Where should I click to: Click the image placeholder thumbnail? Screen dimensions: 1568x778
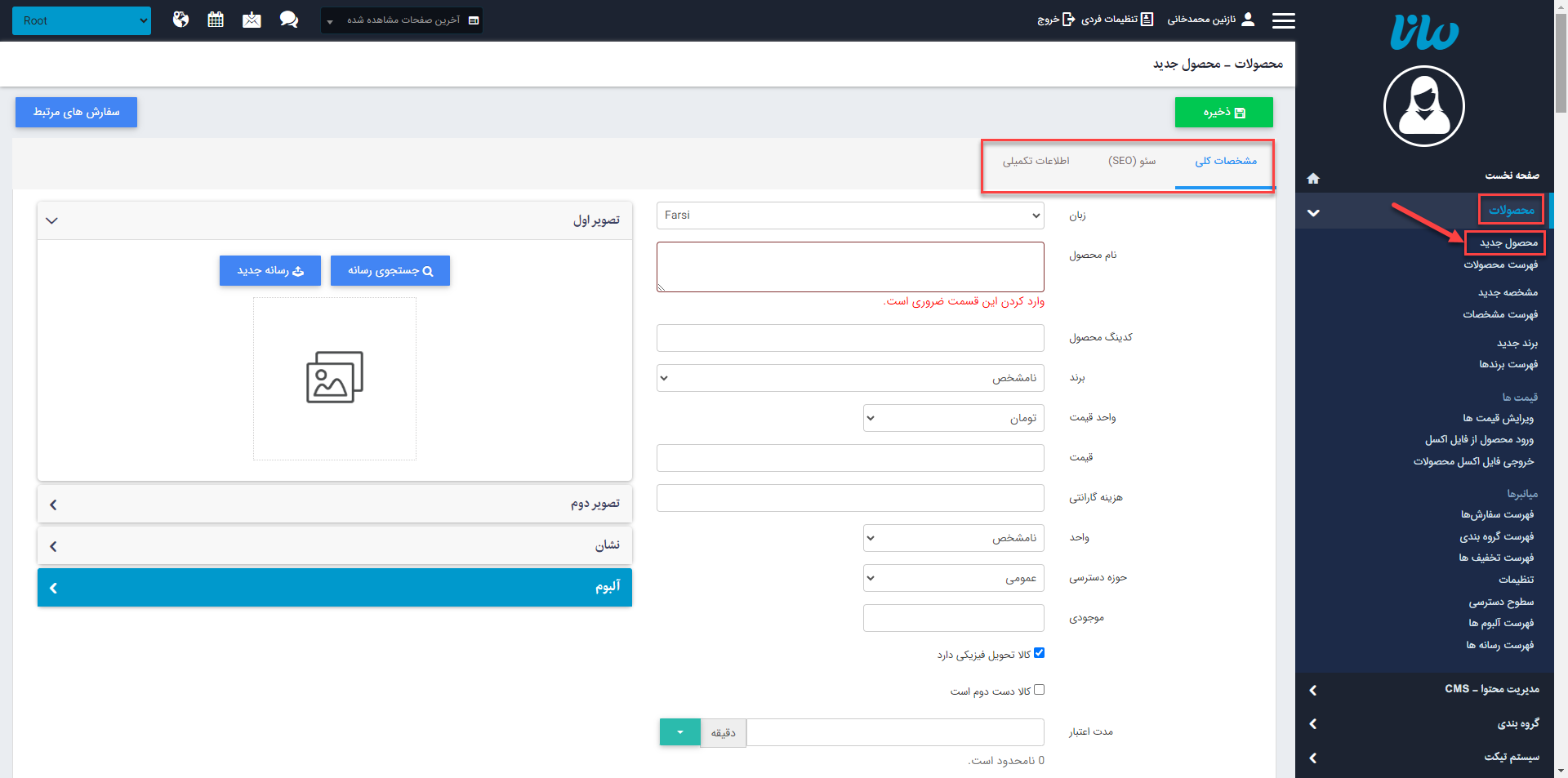point(334,378)
